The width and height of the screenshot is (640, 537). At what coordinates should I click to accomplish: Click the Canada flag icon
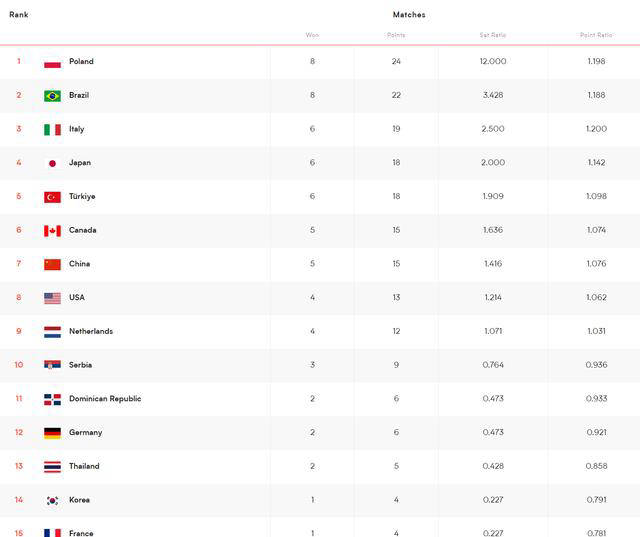pyautogui.click(x=52, y=231)
